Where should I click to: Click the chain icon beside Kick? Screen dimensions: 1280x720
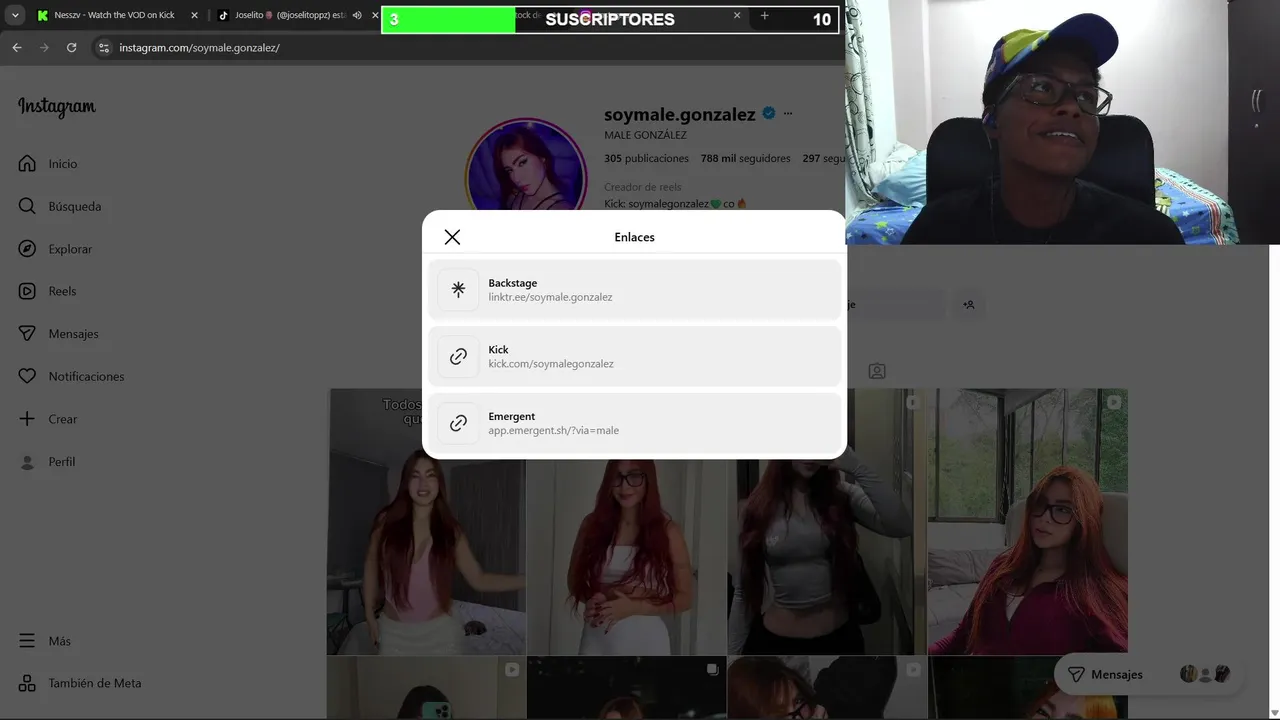(458, 356)
